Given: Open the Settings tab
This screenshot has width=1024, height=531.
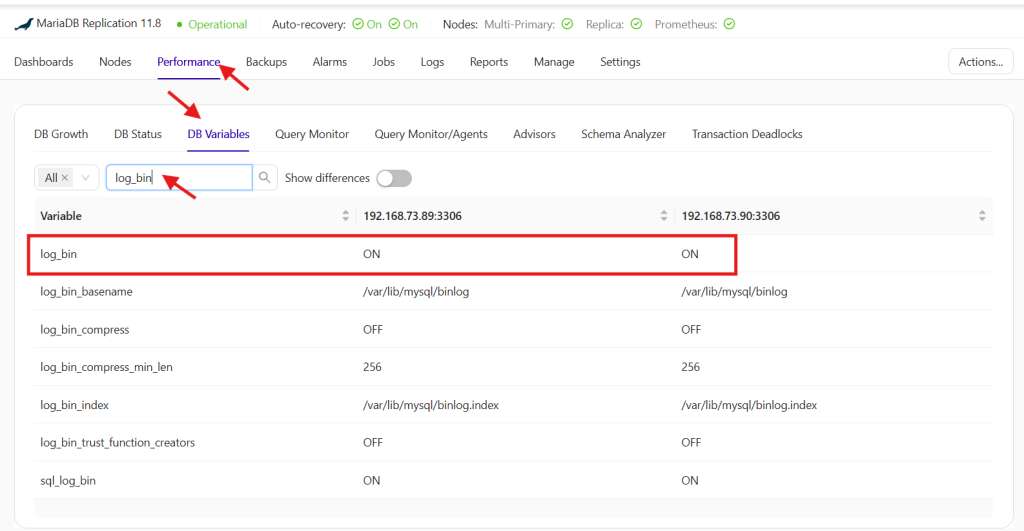Looking at the screenshot, I should 620,62.
